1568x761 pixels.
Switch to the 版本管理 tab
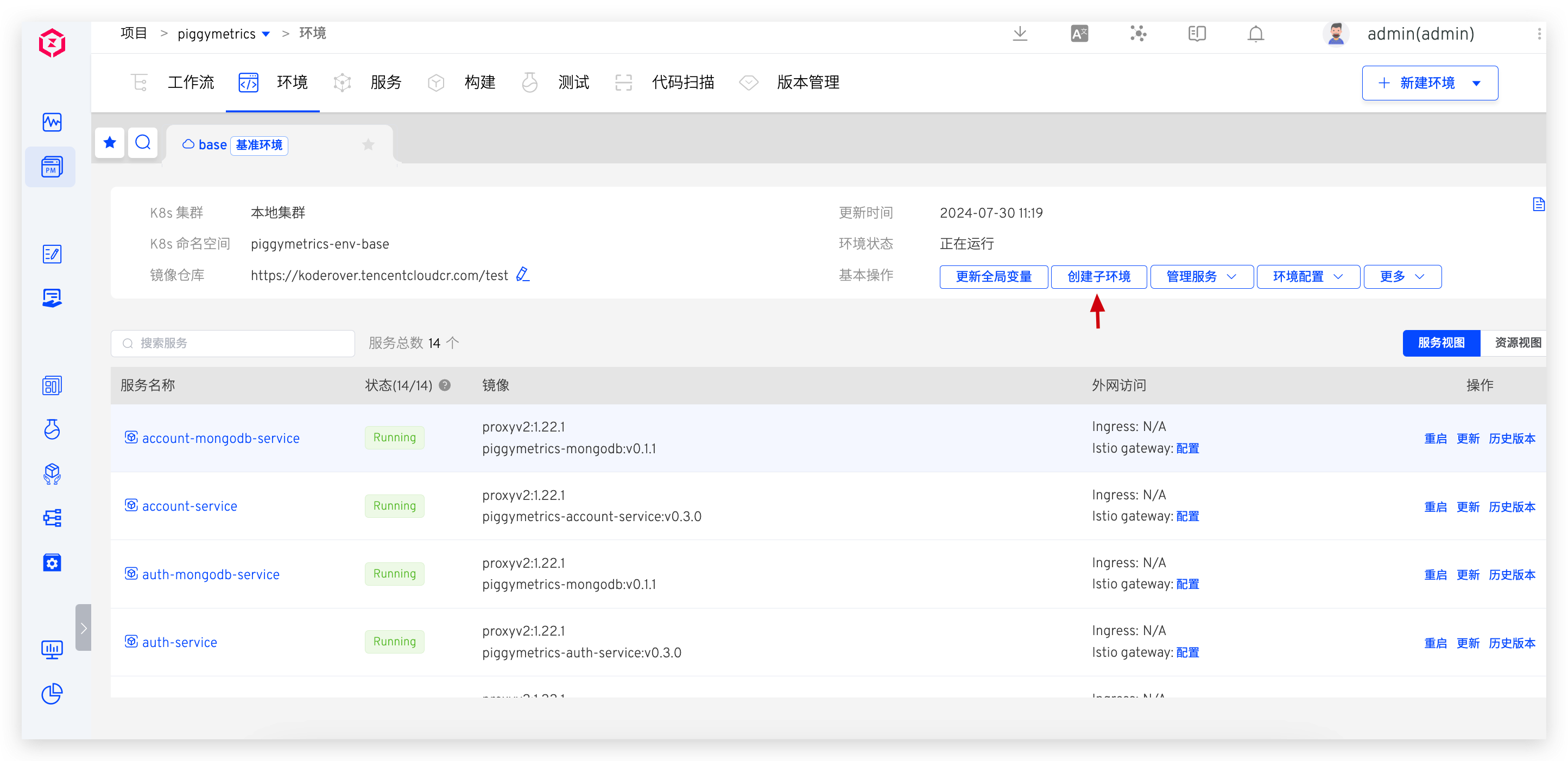click(807, 83)
